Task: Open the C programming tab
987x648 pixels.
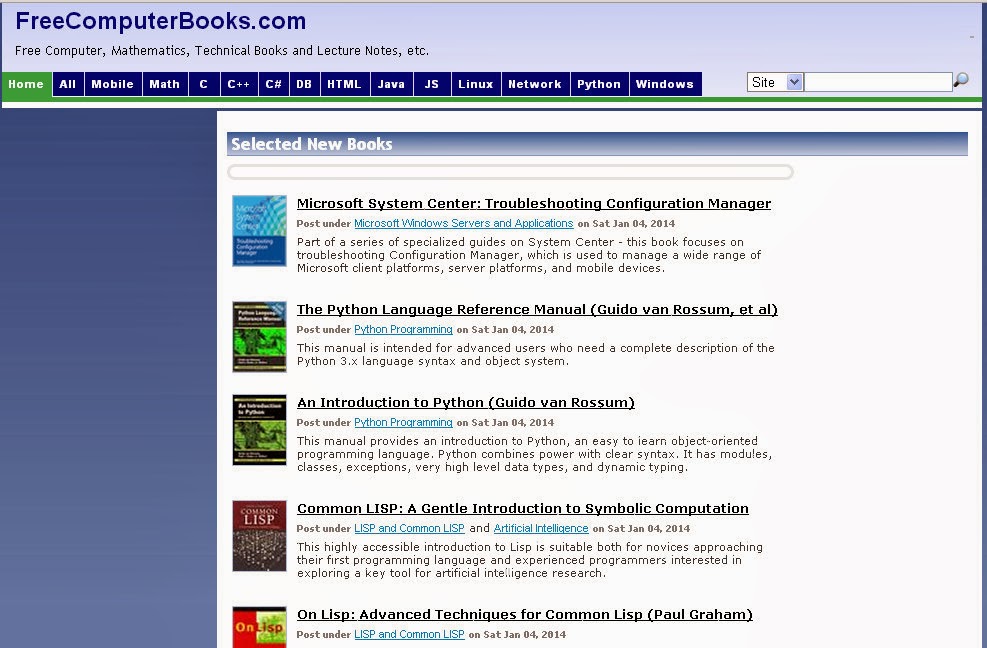Action: click(x=204, y=84)
